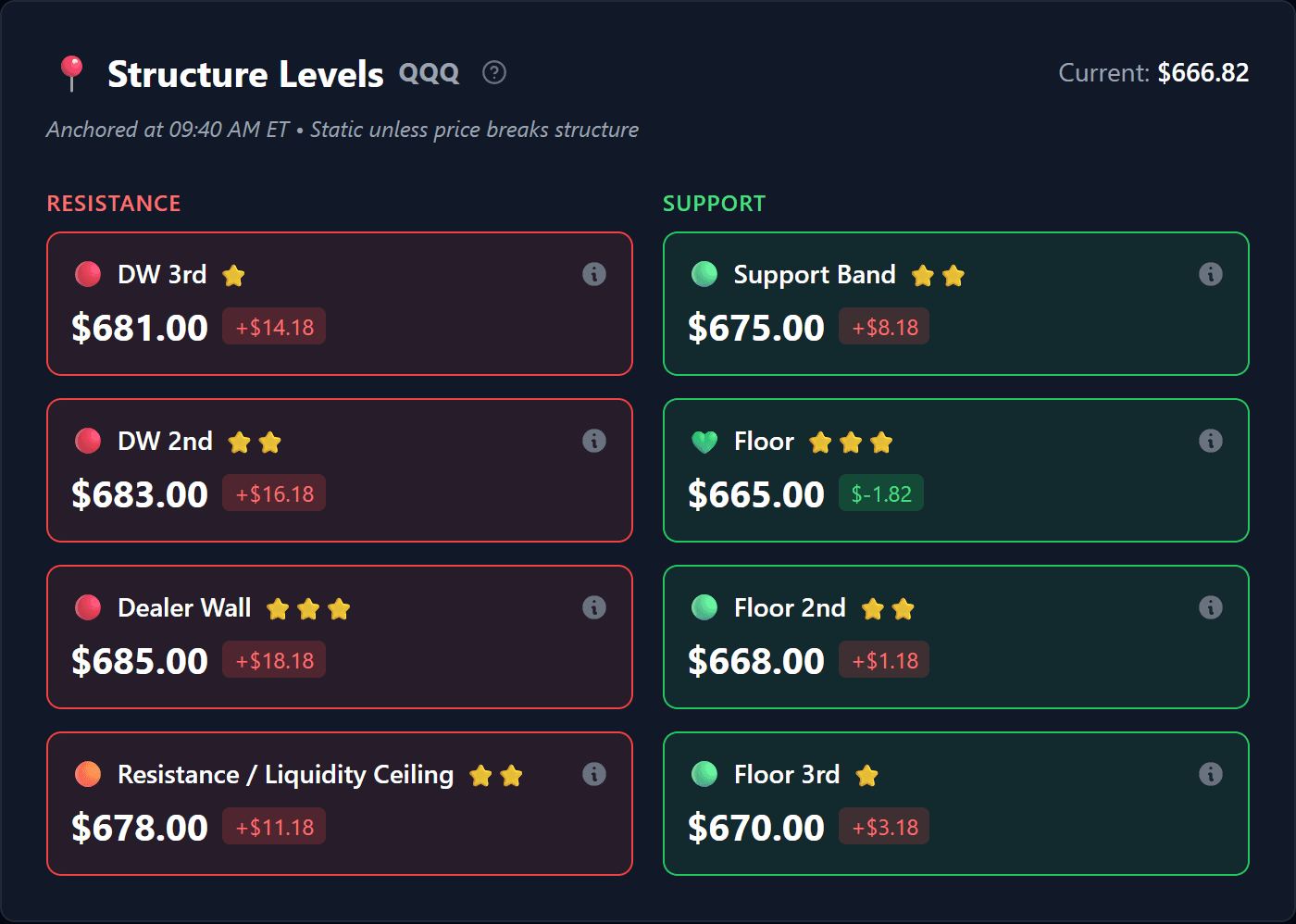Show info for the Dealer Wall level
This screenshot has height=924, width=1296.
coord(594,607)
